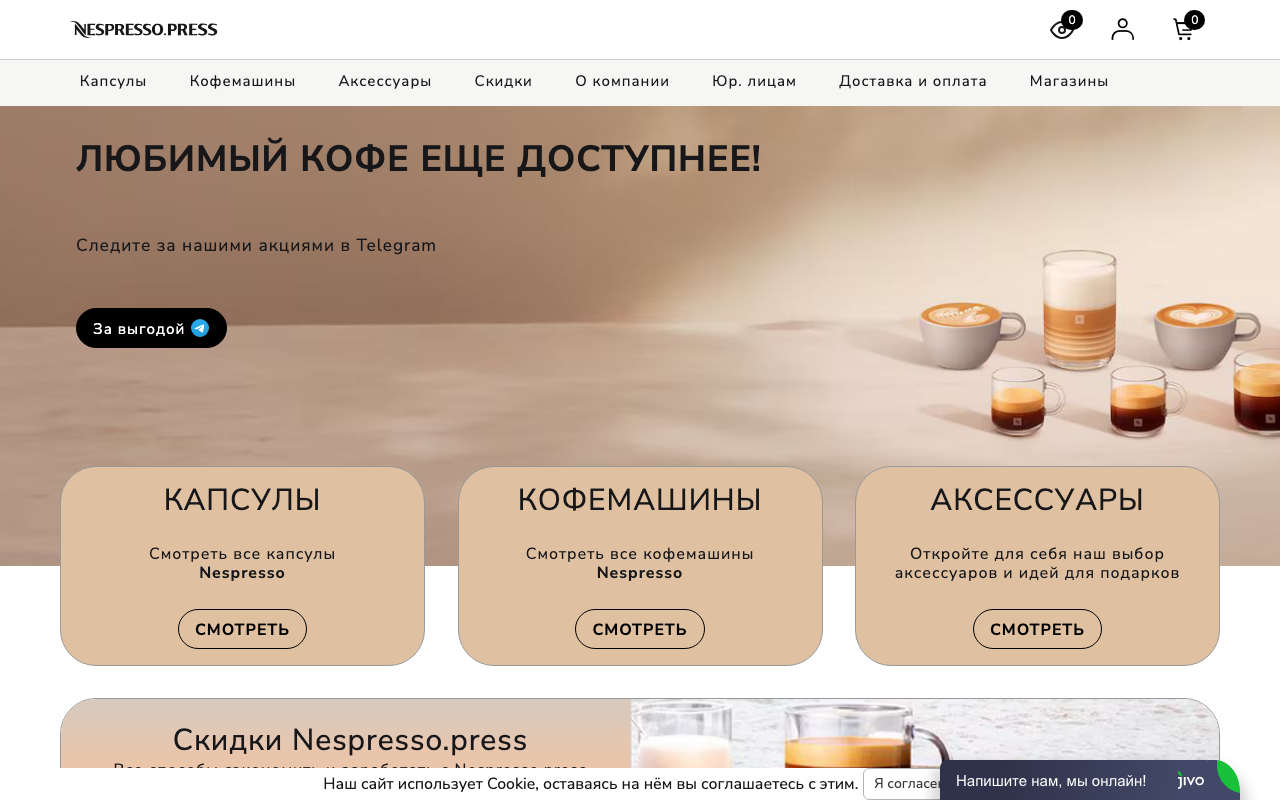The height and width of the screenshot is (800, 1280).
Task: Go to the Скидки menu item
Action: pos(503,82)
